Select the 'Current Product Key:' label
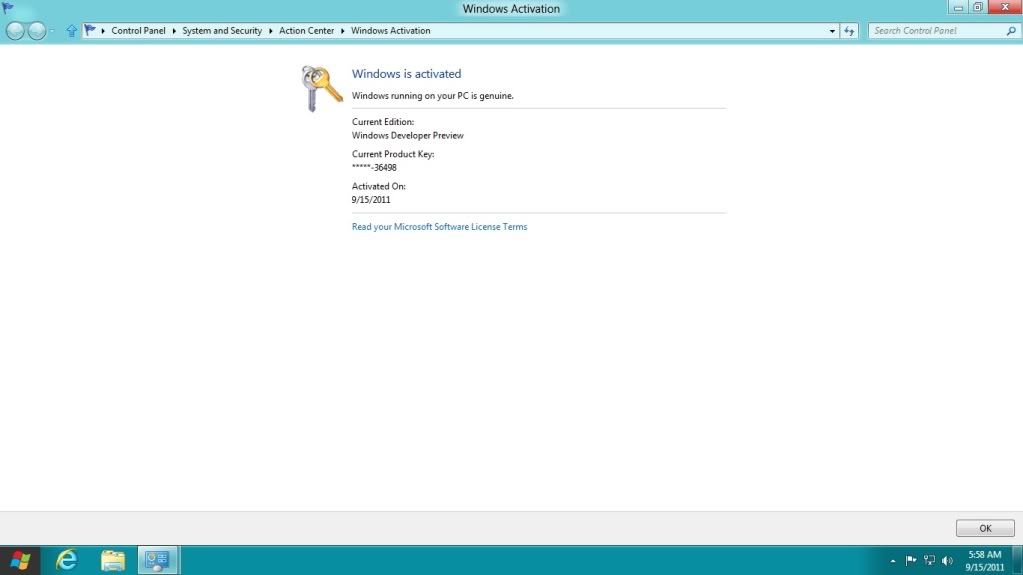 [x=393, y=154]
